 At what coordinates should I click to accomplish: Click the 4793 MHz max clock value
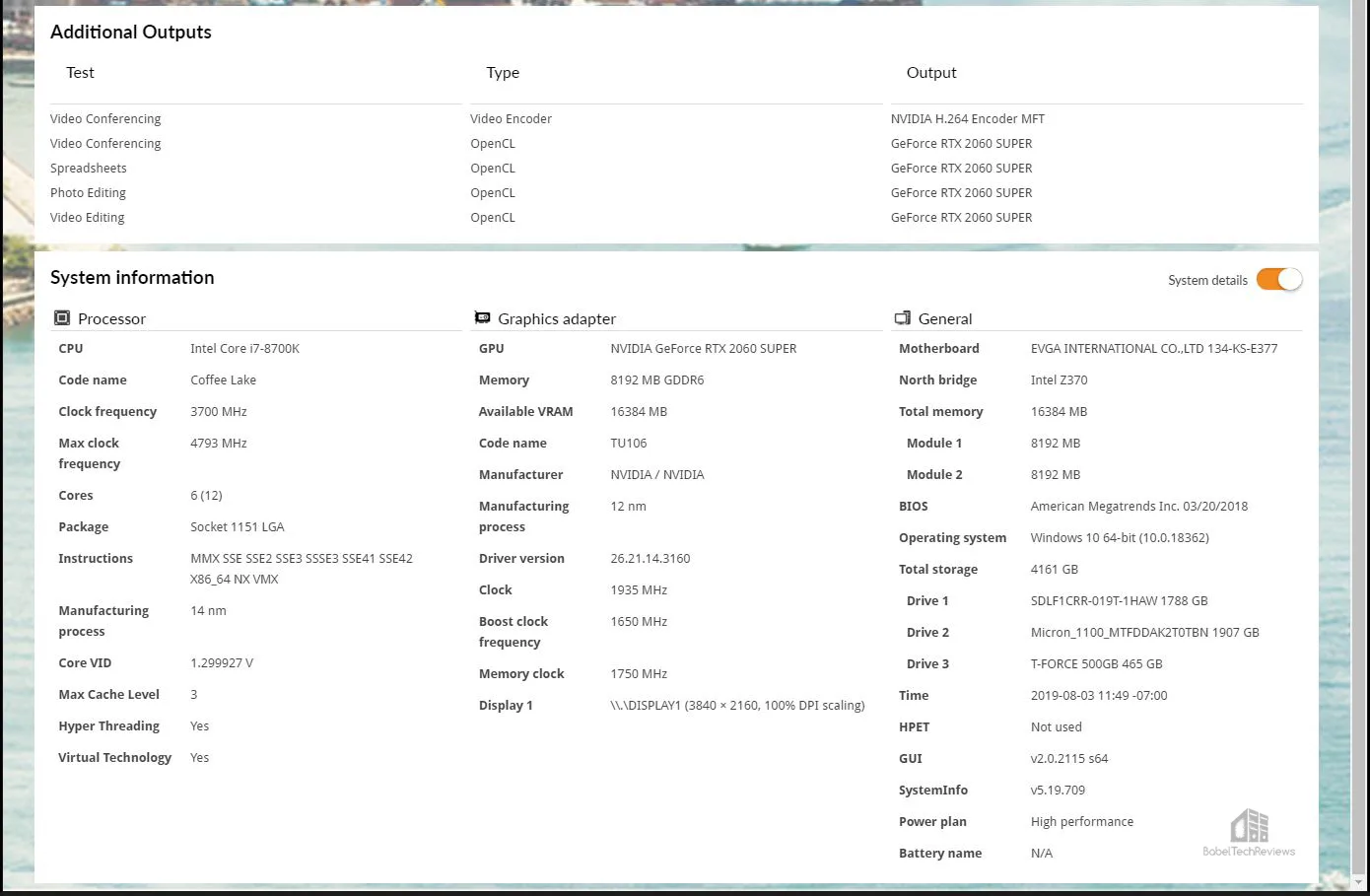tap(219, 444)
